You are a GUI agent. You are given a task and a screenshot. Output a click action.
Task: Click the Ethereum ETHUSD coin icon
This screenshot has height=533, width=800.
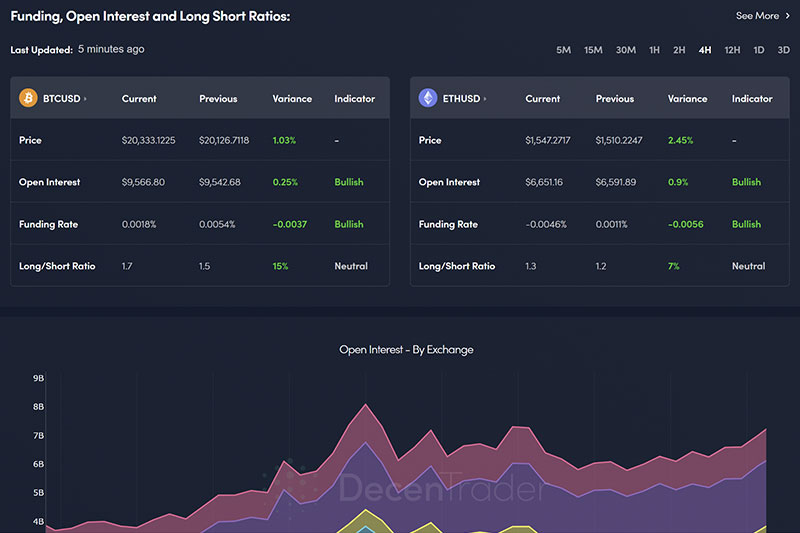428,98
